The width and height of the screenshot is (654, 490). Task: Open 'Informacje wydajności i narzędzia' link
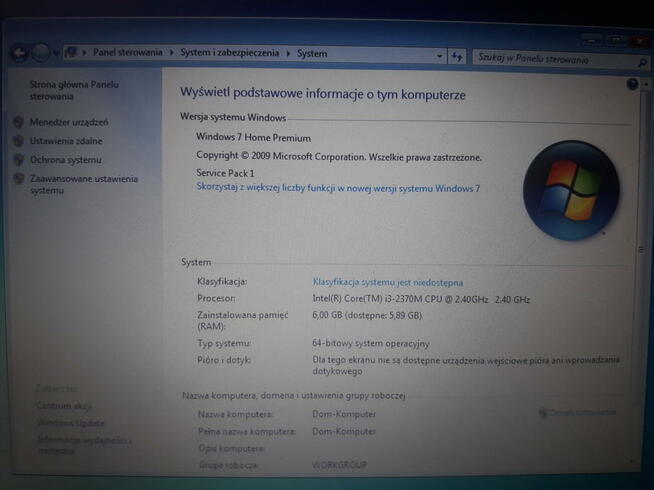pos(84,445)
